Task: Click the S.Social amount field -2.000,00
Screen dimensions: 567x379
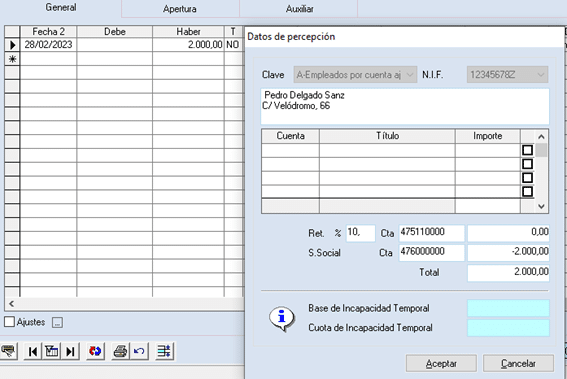Action: point(508,252)
